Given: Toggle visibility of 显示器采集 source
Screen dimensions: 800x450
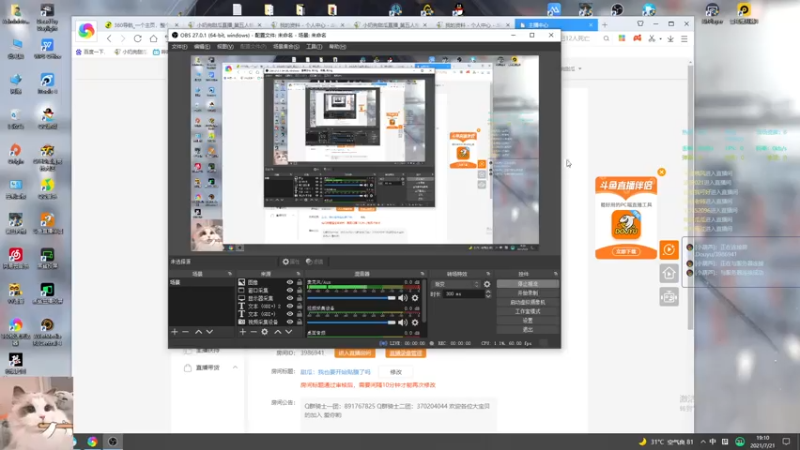Looking at the screenshot, I should pyautogui.click(x=290, y=298).
